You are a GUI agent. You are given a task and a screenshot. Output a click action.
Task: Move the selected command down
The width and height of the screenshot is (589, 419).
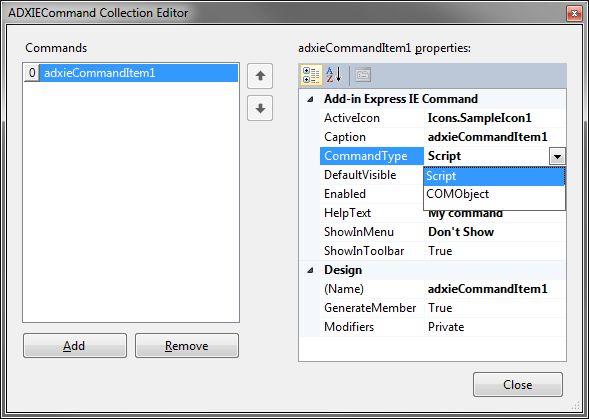click(x=260, y=108)
